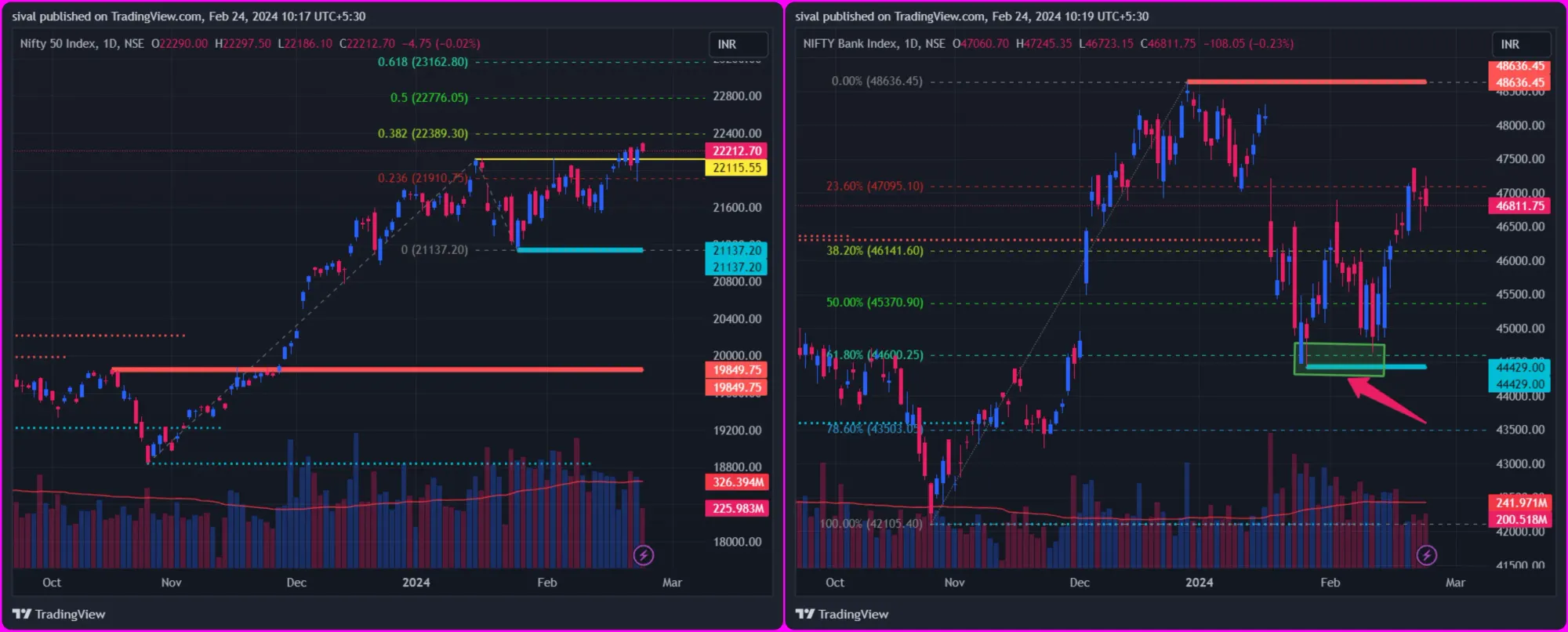Viewport: 1568px width, 632px height.
Task: Select the red horizontal line at Bank Nifty top
Action: coord(1306,82)
